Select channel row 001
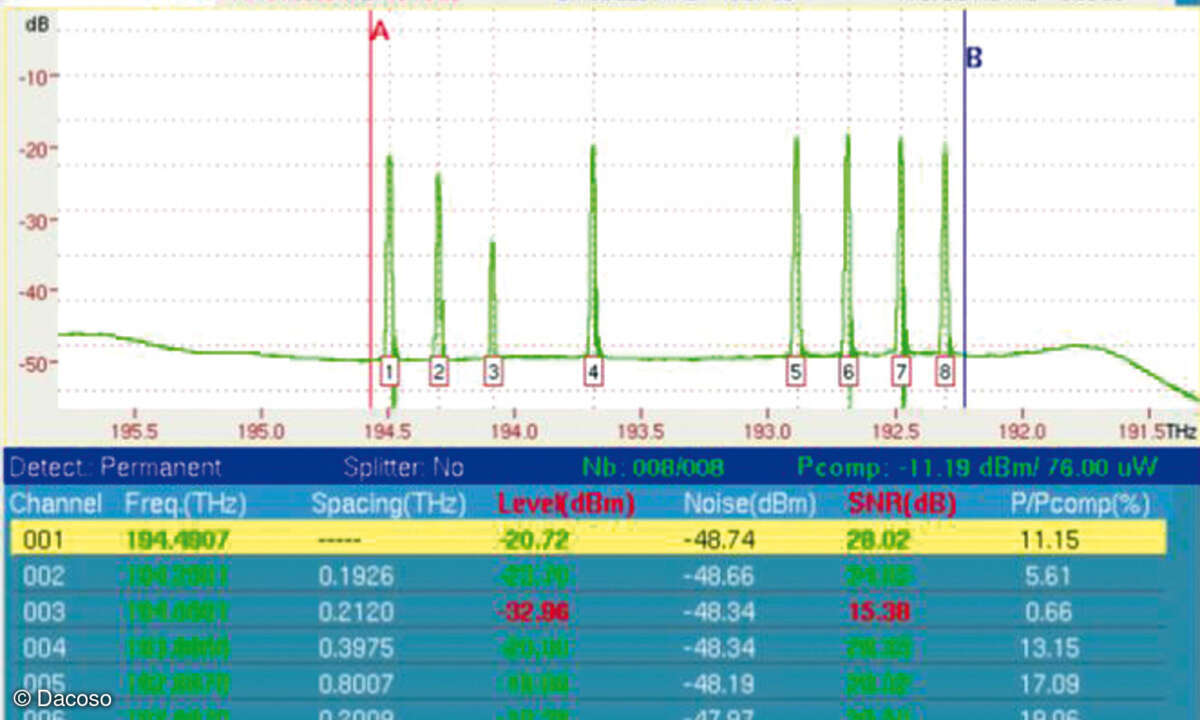This screenshot has width=1200, height=720. pyautogui.click(x=587, y=539)
